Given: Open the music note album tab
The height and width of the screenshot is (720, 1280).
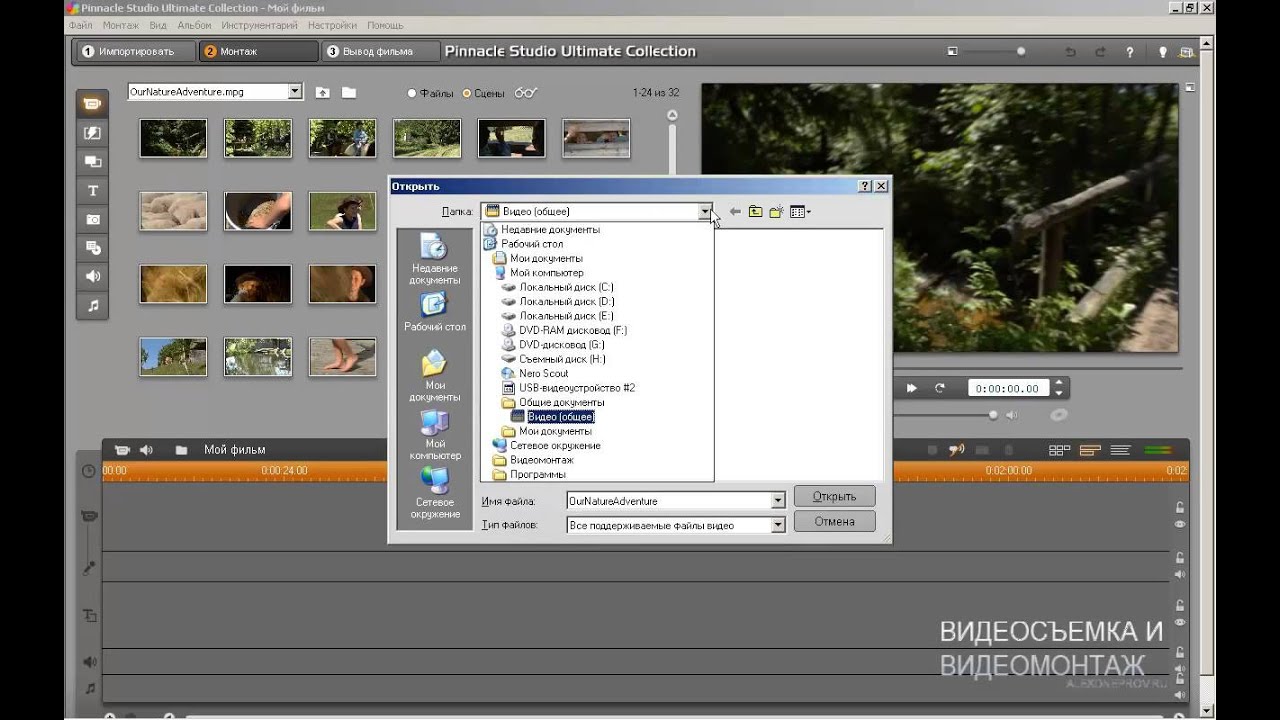Looking at the screenshot, I should click(x=92, y=306).
